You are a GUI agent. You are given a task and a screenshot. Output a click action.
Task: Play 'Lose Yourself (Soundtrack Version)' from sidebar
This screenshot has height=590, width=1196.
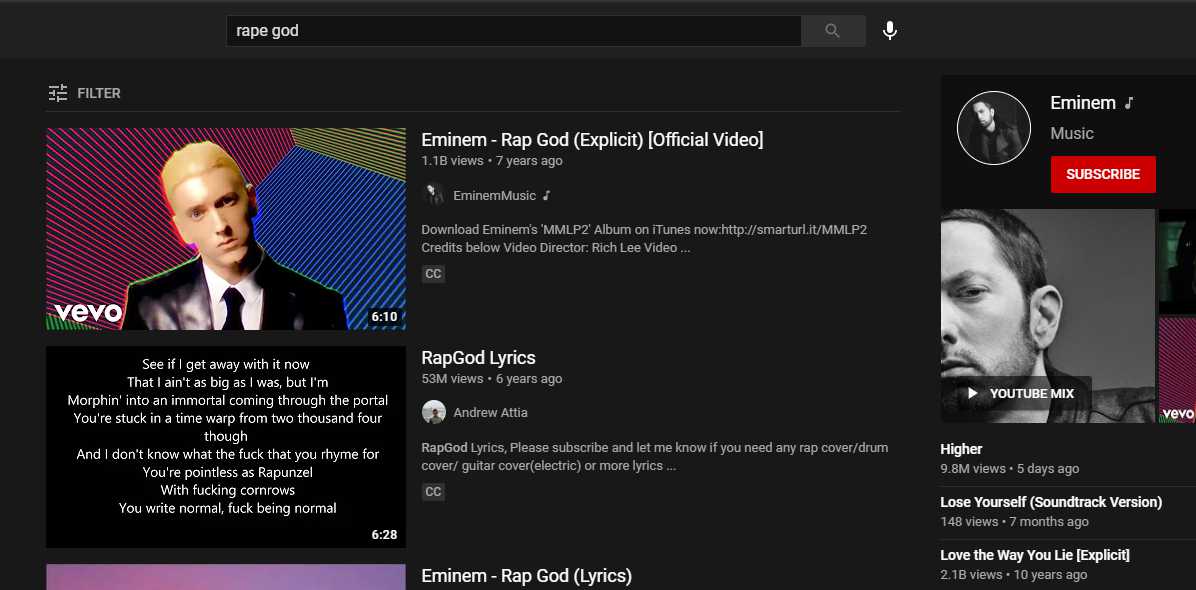tap(1050, 502)
